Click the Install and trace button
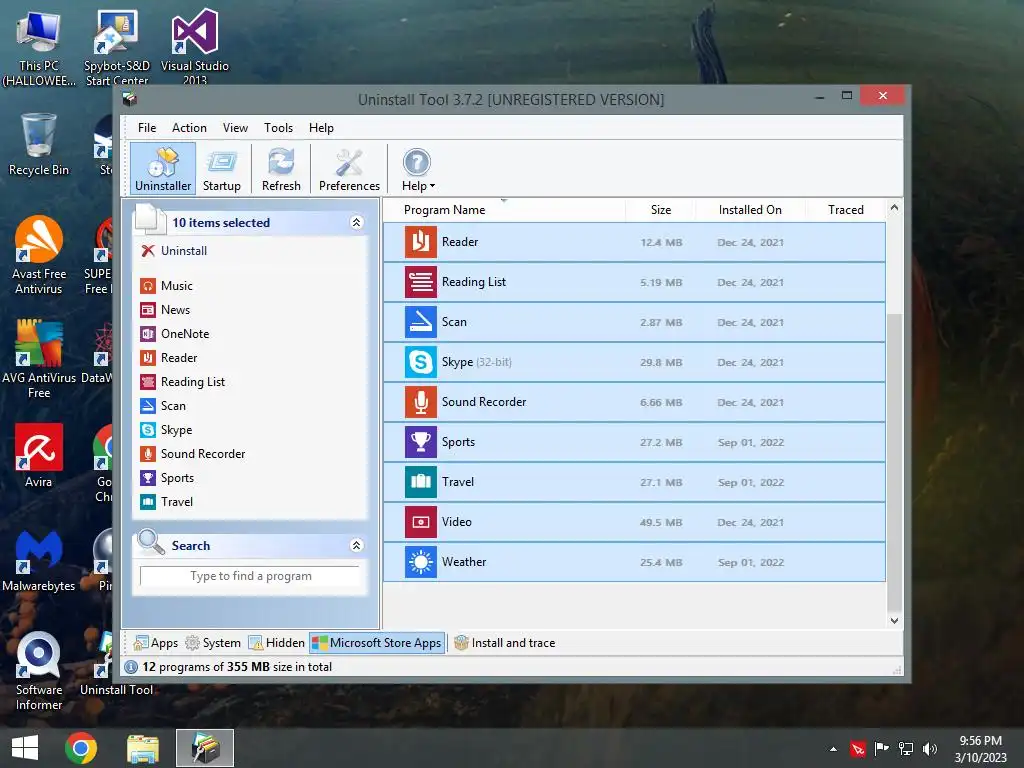Viewport: 1024px width, 768px height. pyautogui.click(x=505, y=643)
